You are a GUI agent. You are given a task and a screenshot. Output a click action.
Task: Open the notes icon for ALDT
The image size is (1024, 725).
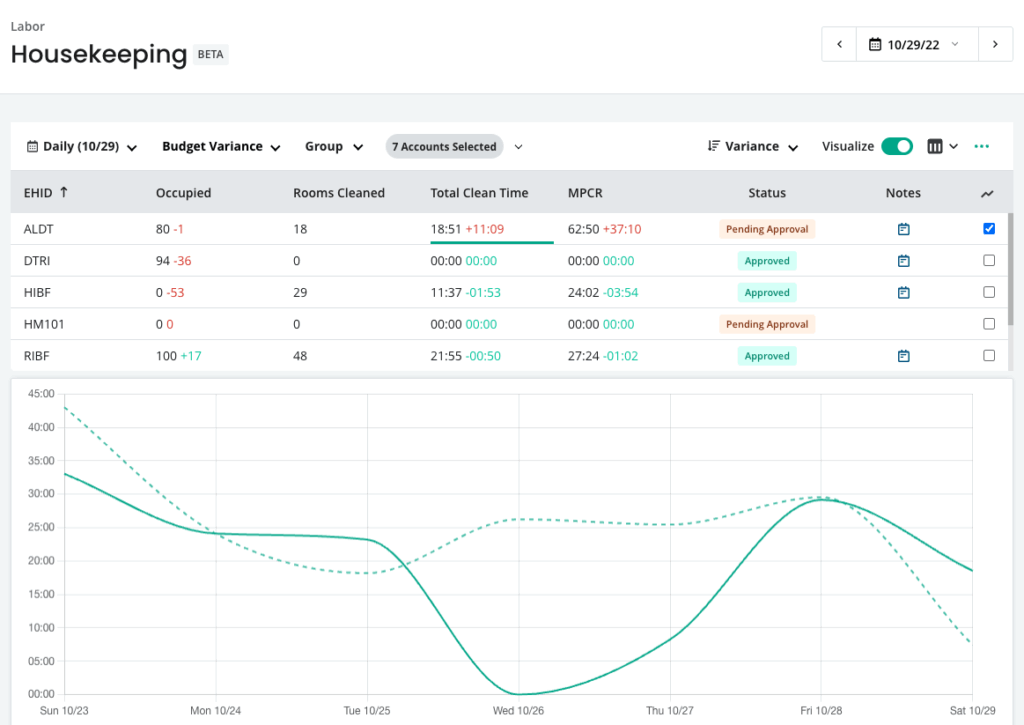(903, 229)
